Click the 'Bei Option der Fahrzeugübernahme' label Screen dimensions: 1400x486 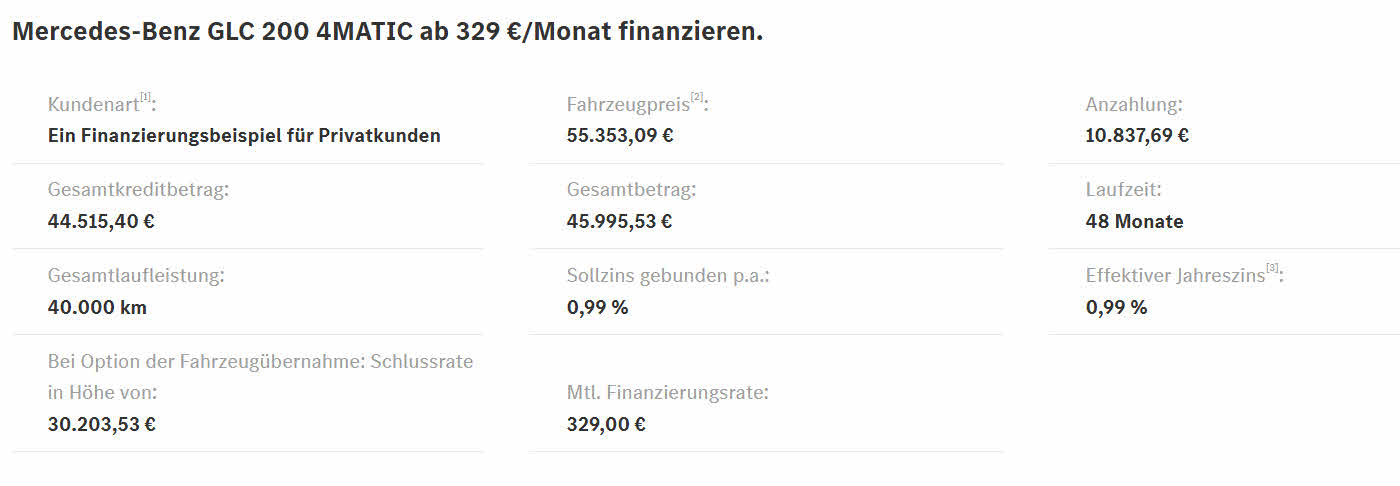260,362
